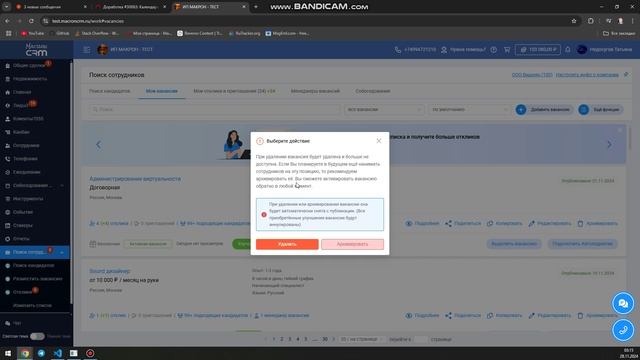Open the help question mark icon
Image resolution: width=640 pixels, height=360 pixels.
click(493, 49)
